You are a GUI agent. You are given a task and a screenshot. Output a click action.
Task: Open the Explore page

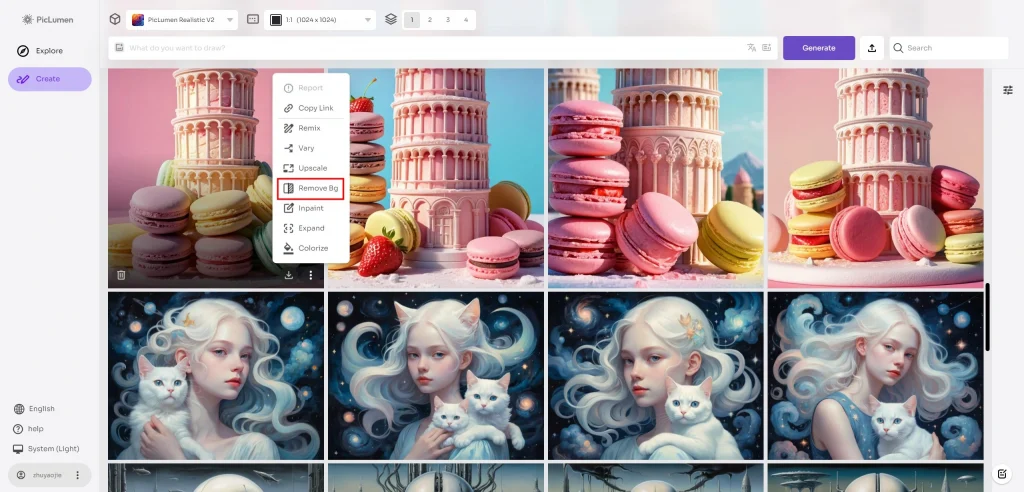[40, 51]
